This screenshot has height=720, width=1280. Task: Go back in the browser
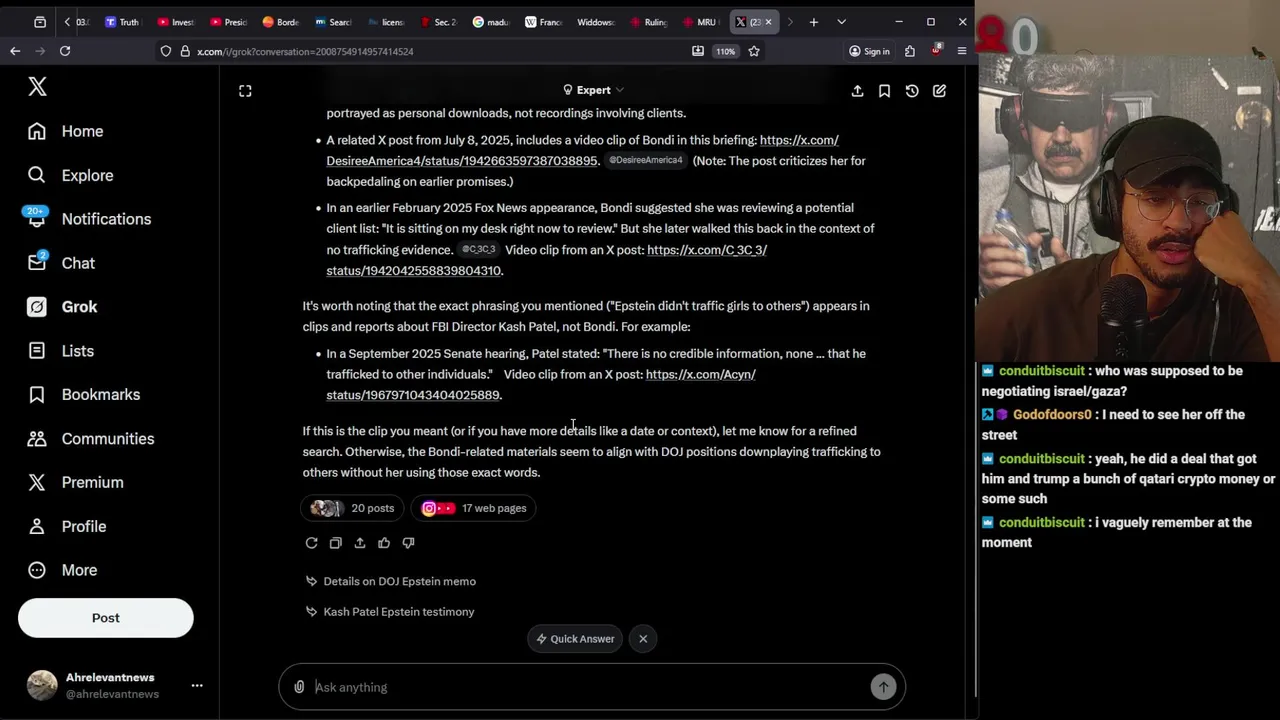click(15, 51)
